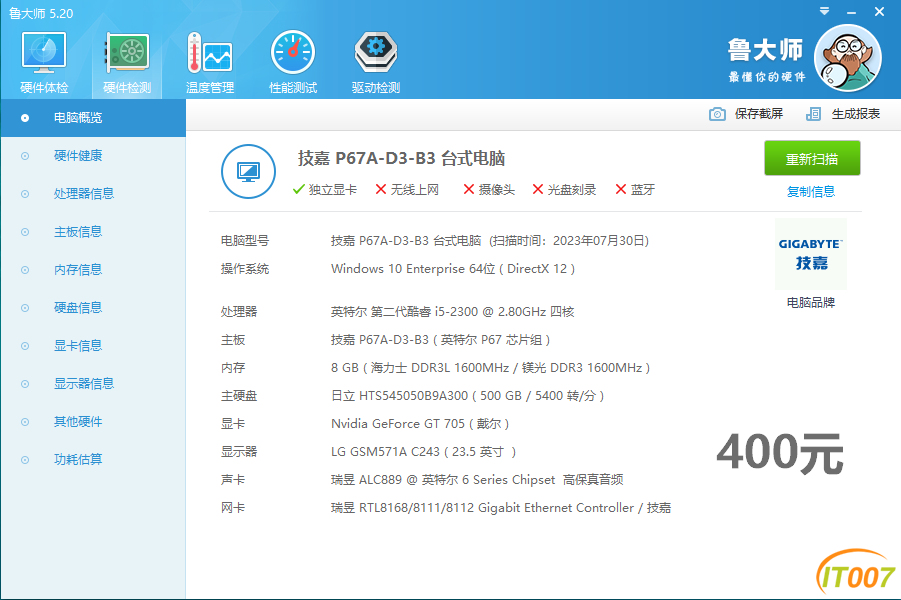901x600 pixels.
Task: Click the desktop computer monitor icon
Action: (248, 171)
